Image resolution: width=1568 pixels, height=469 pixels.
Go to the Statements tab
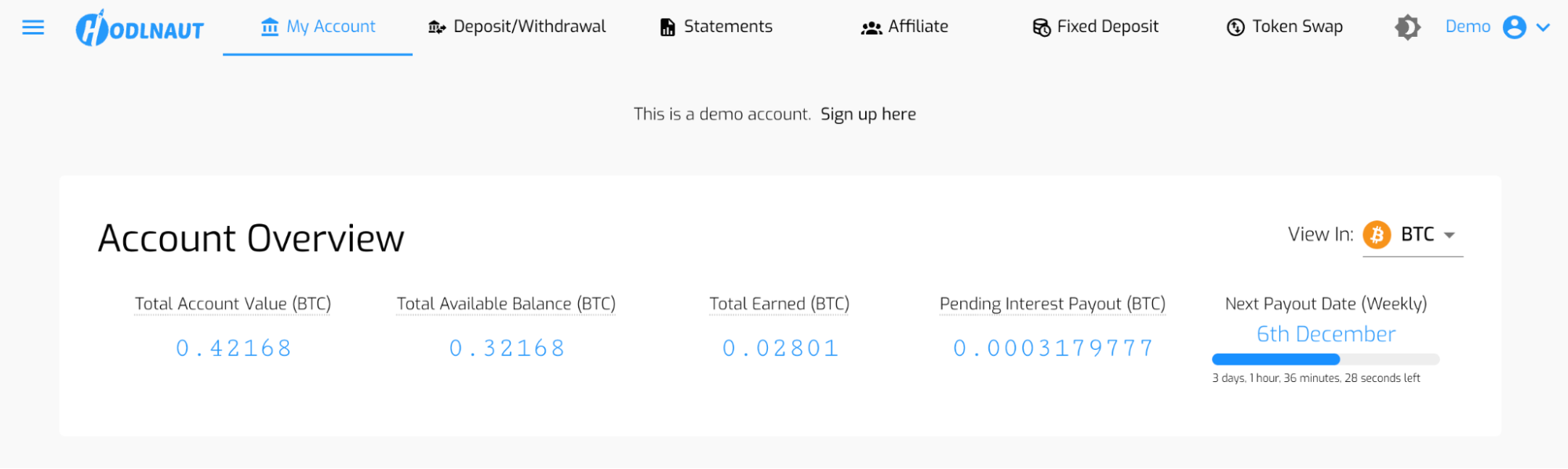pyautogui.click(x=727, y=27)
